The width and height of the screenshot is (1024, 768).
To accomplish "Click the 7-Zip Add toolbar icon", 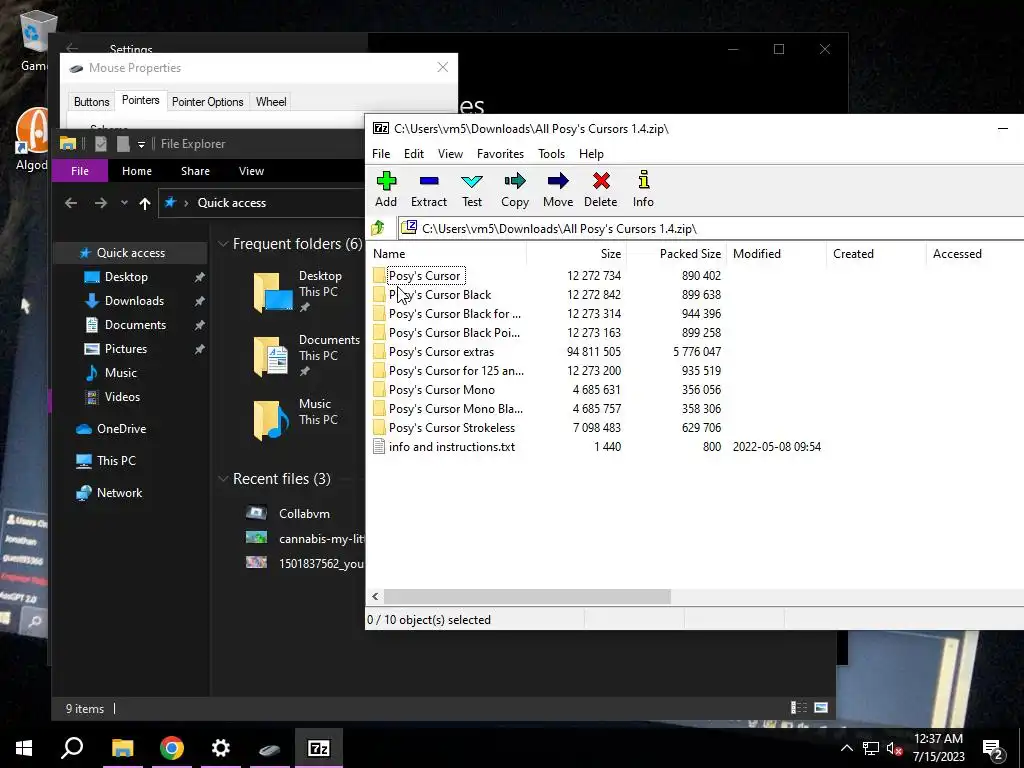I will (x=386, y=181).
